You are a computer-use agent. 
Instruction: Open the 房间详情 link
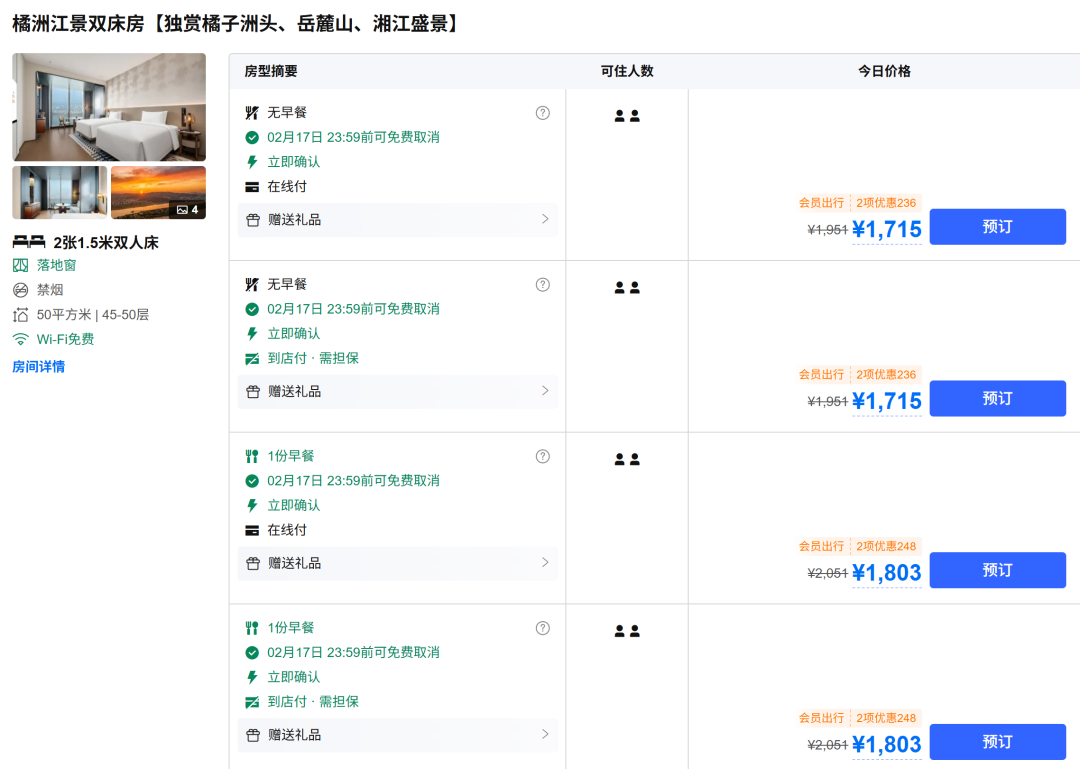(39, 367)
